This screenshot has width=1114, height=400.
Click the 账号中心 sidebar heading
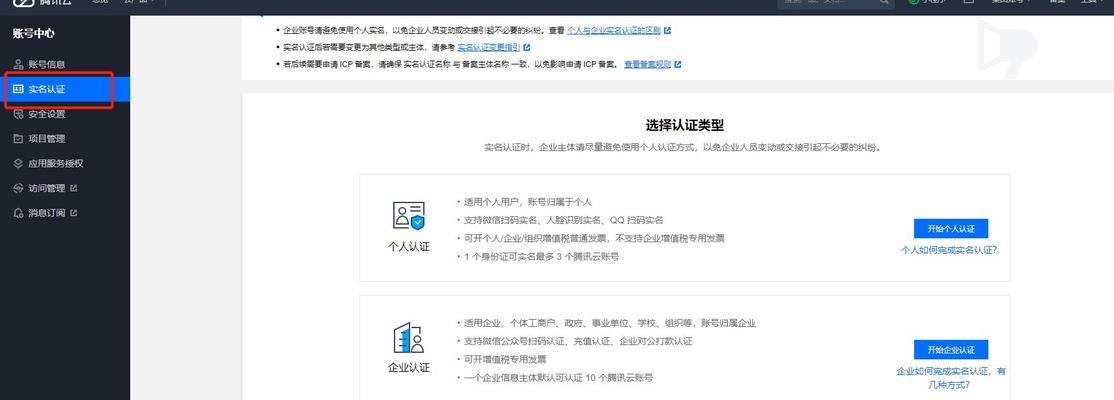[x=33, y=33]
